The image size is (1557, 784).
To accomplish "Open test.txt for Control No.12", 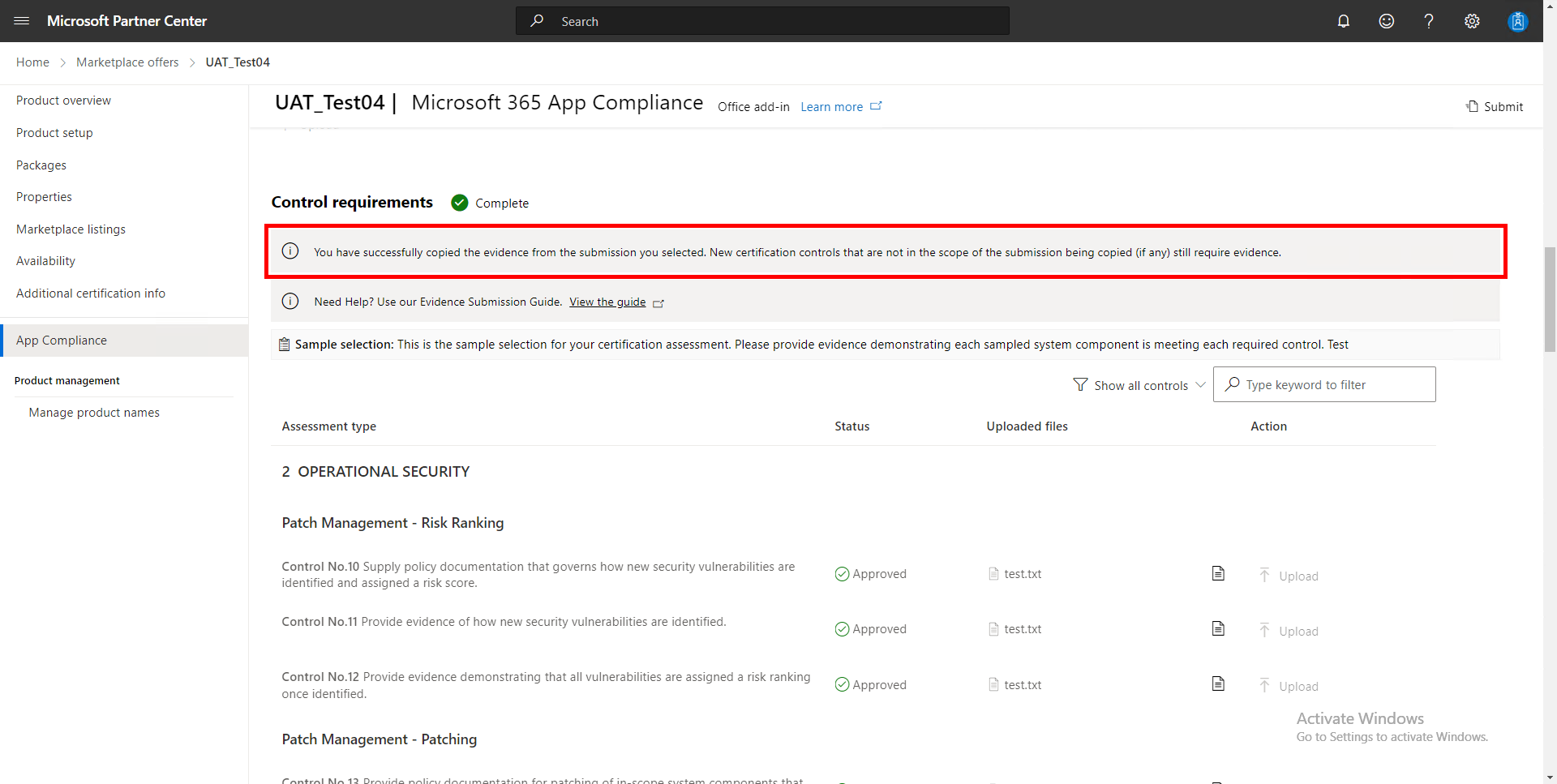I will click(1023, 685).
